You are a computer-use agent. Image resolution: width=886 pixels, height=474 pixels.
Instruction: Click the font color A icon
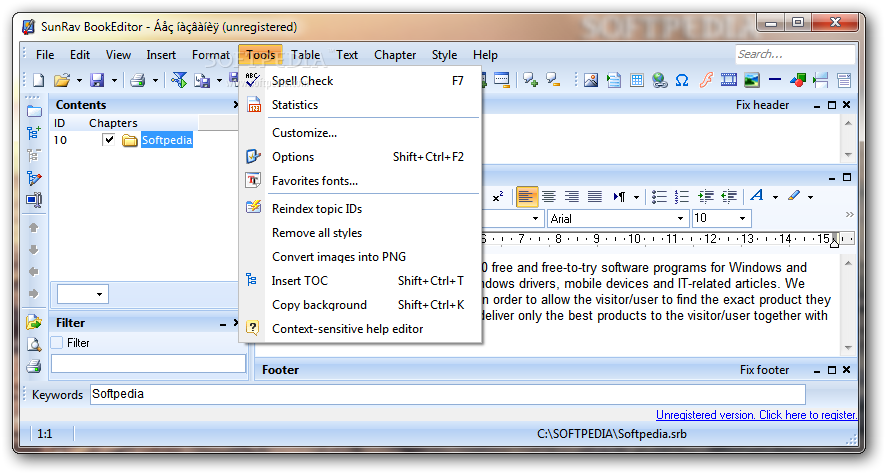(757, 196)
